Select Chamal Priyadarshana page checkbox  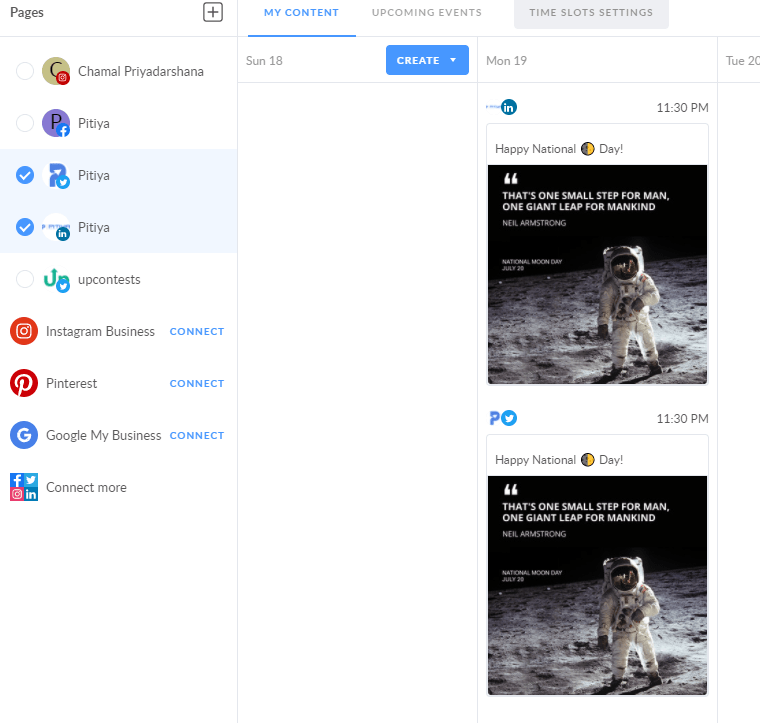(25, 71)
